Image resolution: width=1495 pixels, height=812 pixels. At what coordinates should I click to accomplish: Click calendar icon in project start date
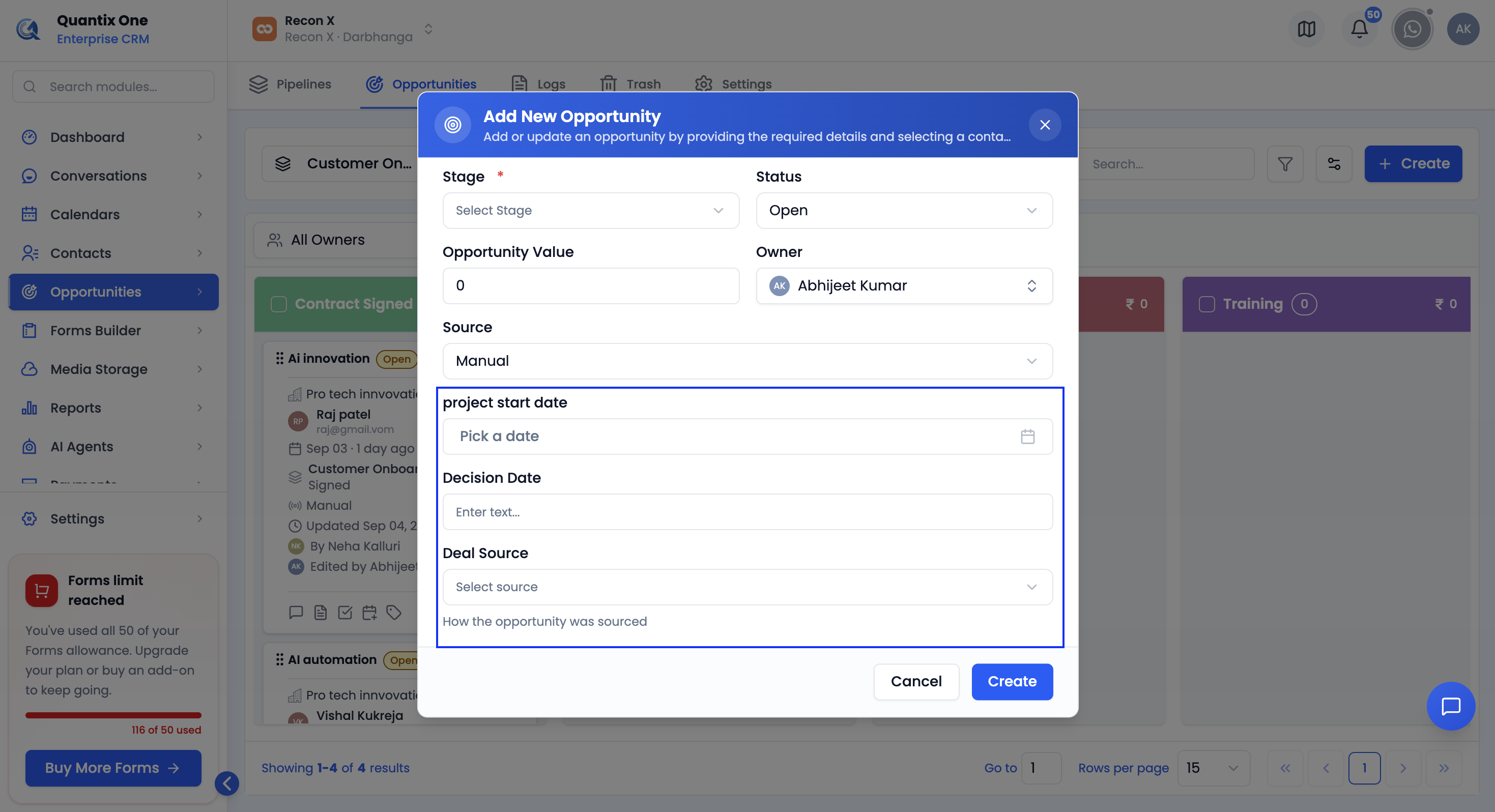(x=1027, y=436)
